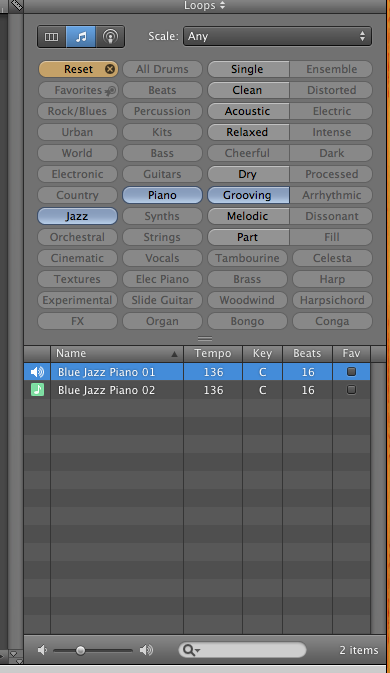The image size is (390, 673).
Task: Sort loops by Name column header
Action: pos(117,354)
